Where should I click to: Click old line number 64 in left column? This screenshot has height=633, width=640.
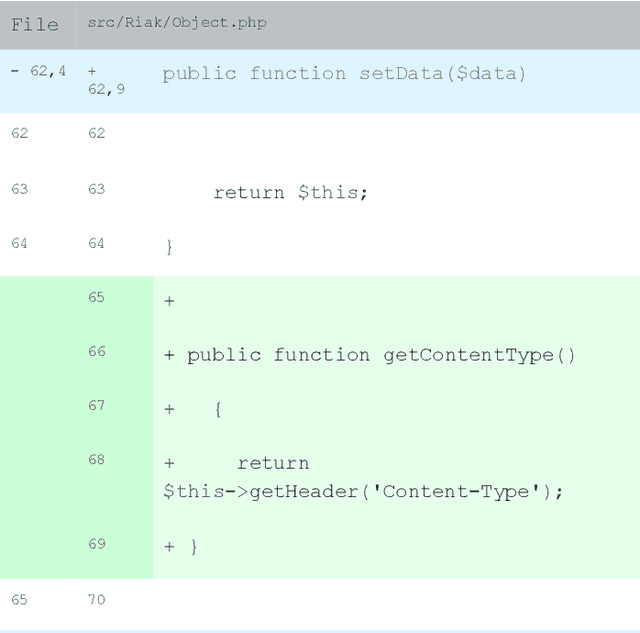(19, 243)
